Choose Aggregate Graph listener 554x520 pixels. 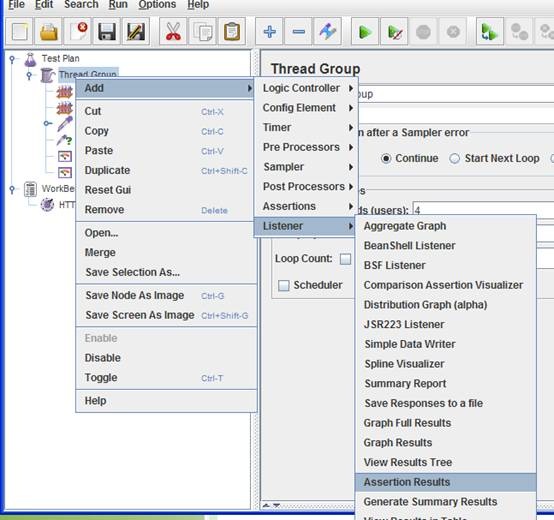(446, 226)
